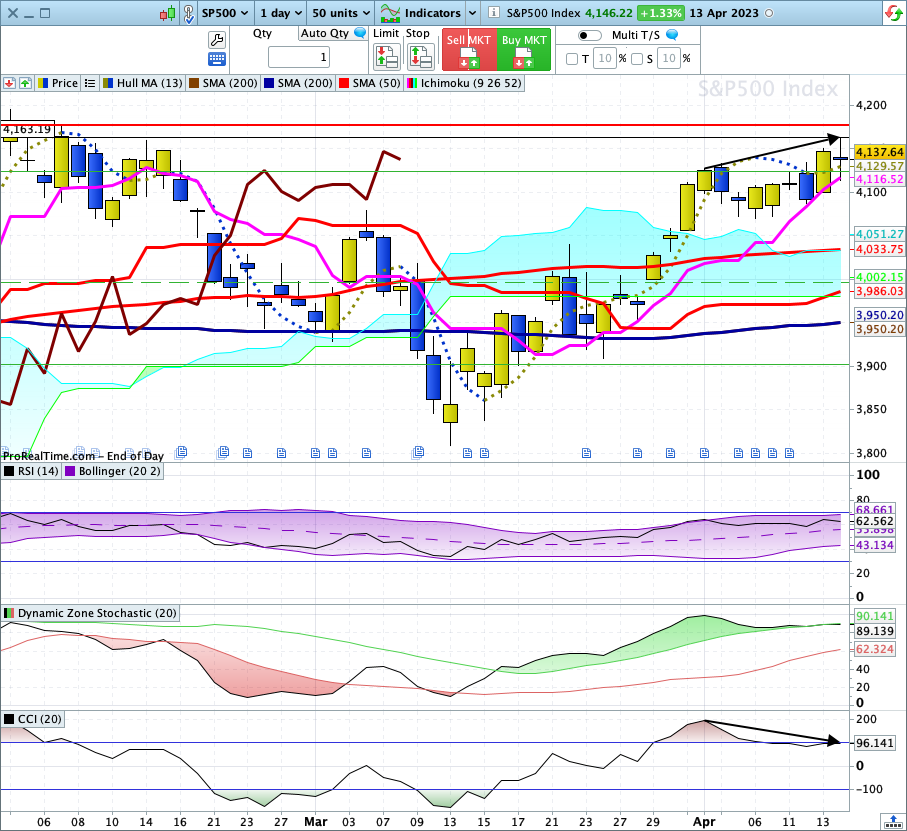Click the 90.141 stochastic value label
Screen dimensions: 907x831
click(x=875, y=616)
